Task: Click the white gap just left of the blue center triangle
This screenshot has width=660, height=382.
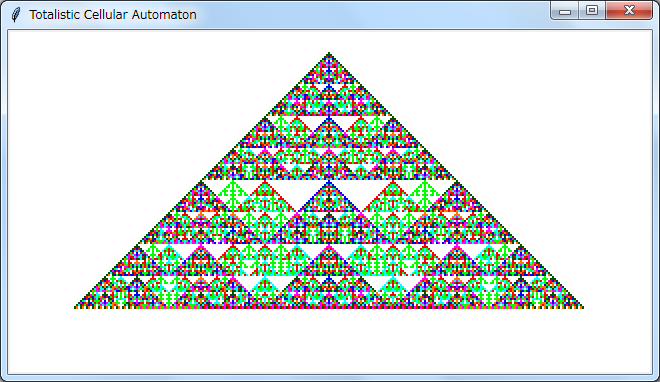Action: [297, 190]
